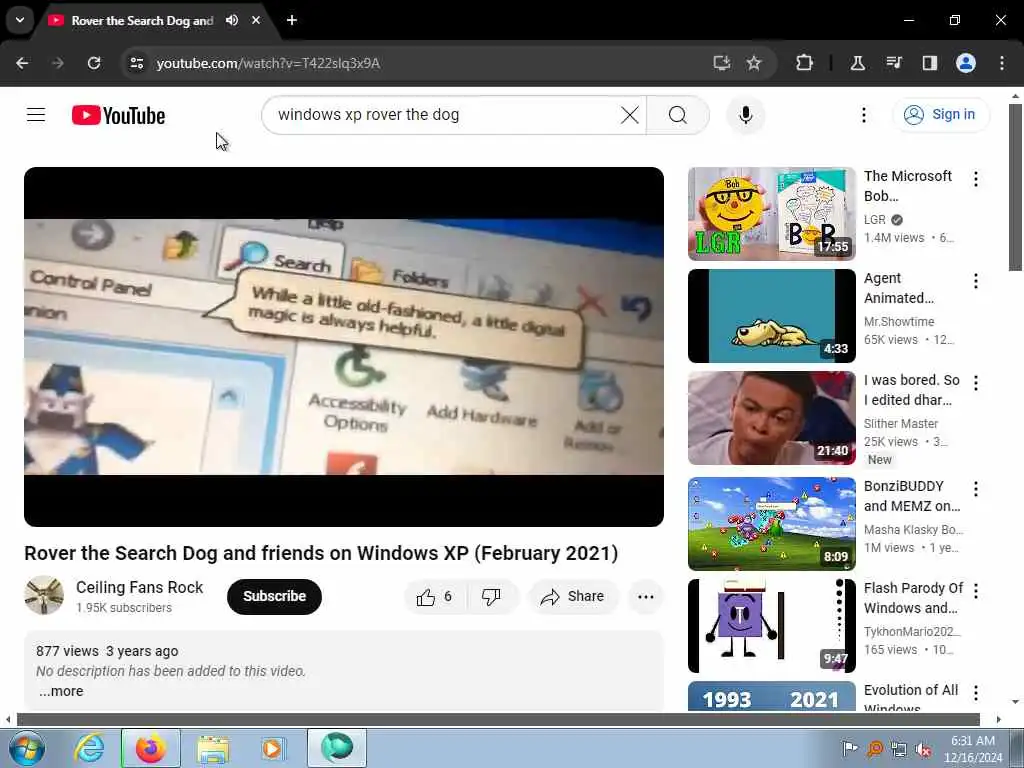This screenshot has height=768, width=1024.
Task: Open Chrome Labs flask icon
Action: pos(857,63)
